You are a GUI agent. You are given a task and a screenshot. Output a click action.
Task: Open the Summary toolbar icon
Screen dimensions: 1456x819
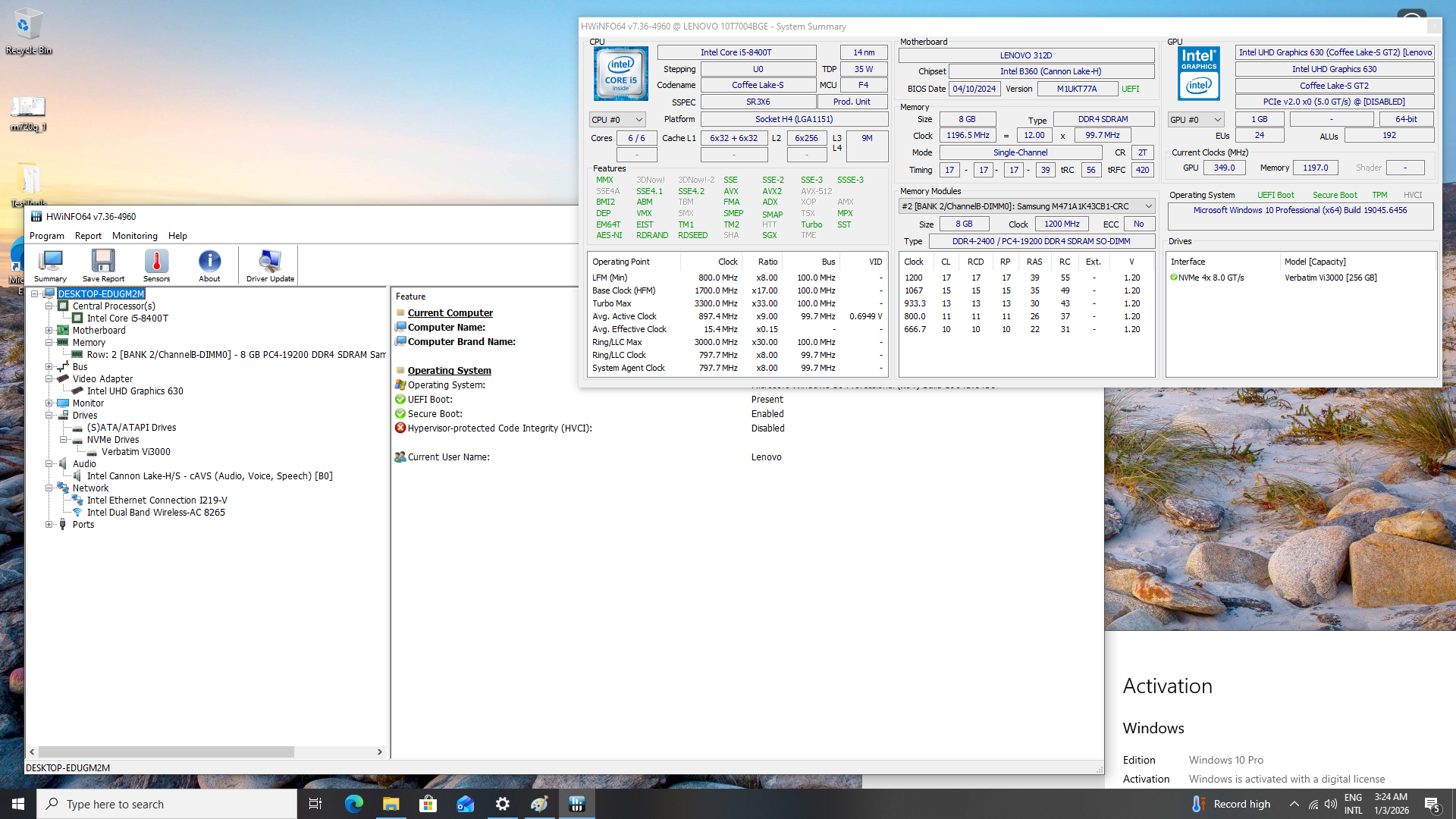click(x=50, y=265)
